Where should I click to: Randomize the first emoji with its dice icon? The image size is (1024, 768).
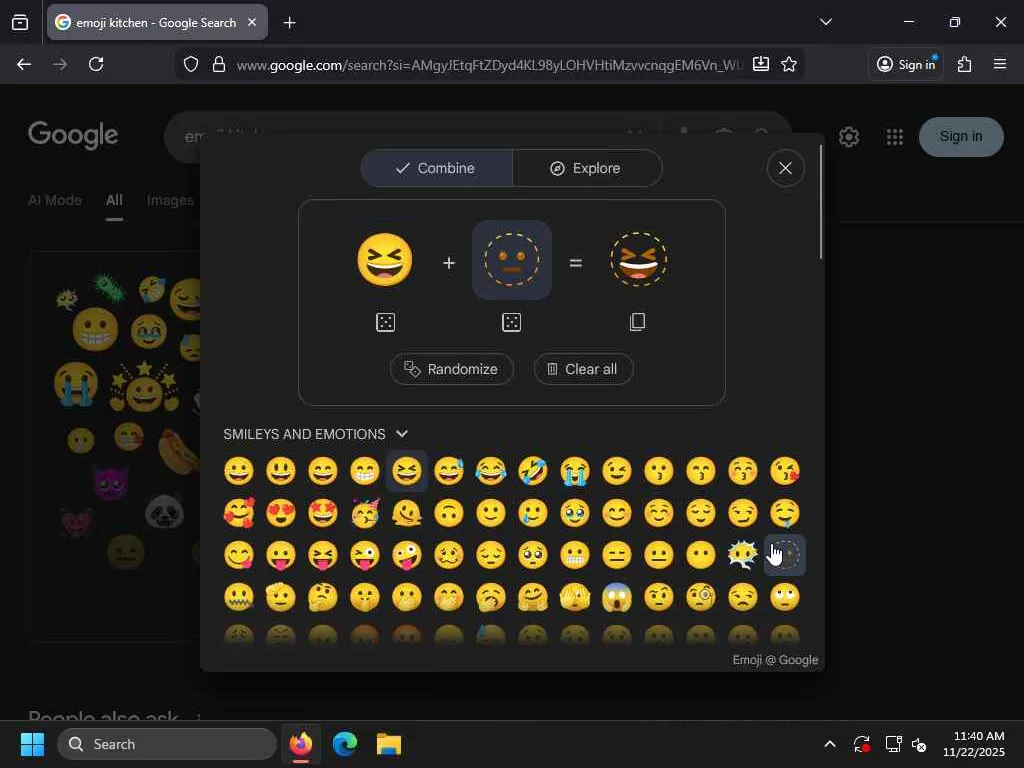(x=385, y=322)
